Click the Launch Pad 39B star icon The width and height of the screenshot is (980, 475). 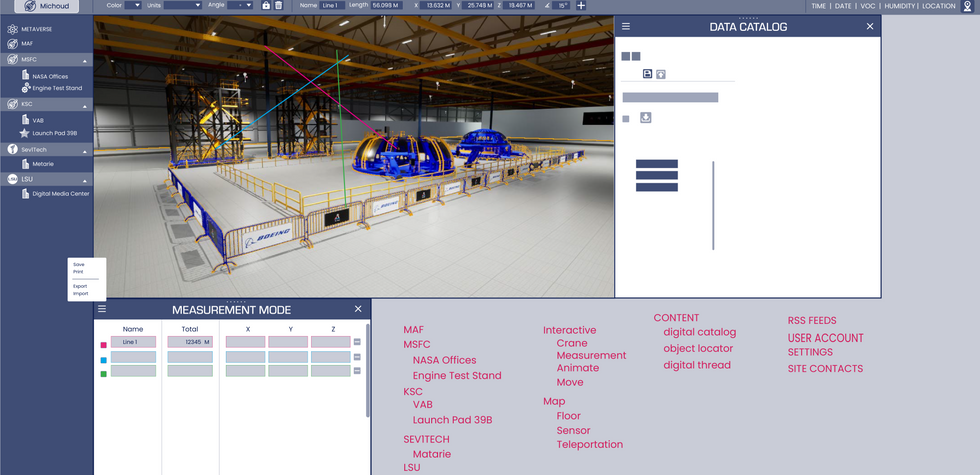[24, 133]
